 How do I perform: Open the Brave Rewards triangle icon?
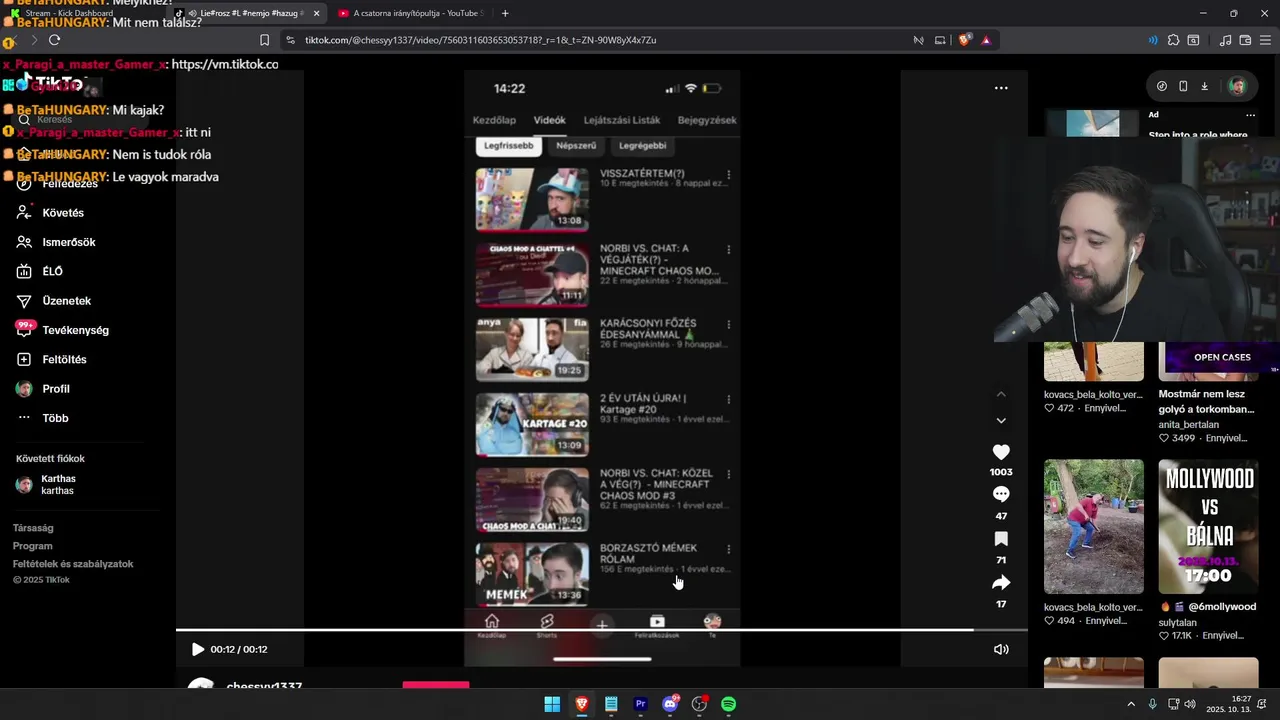click(986, 40)
